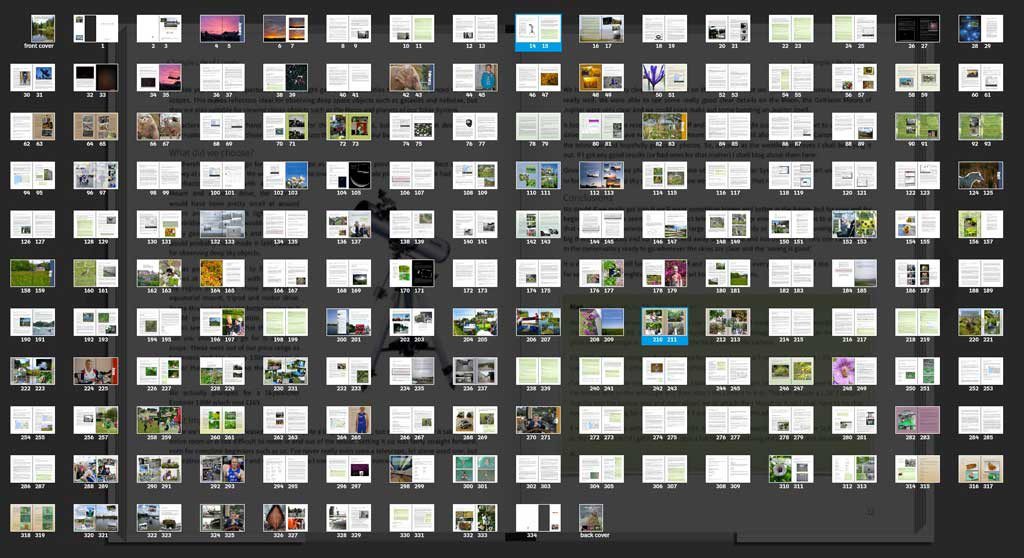
Task: Select boat hull spread pages 326-327
Action: click(285, 517)
